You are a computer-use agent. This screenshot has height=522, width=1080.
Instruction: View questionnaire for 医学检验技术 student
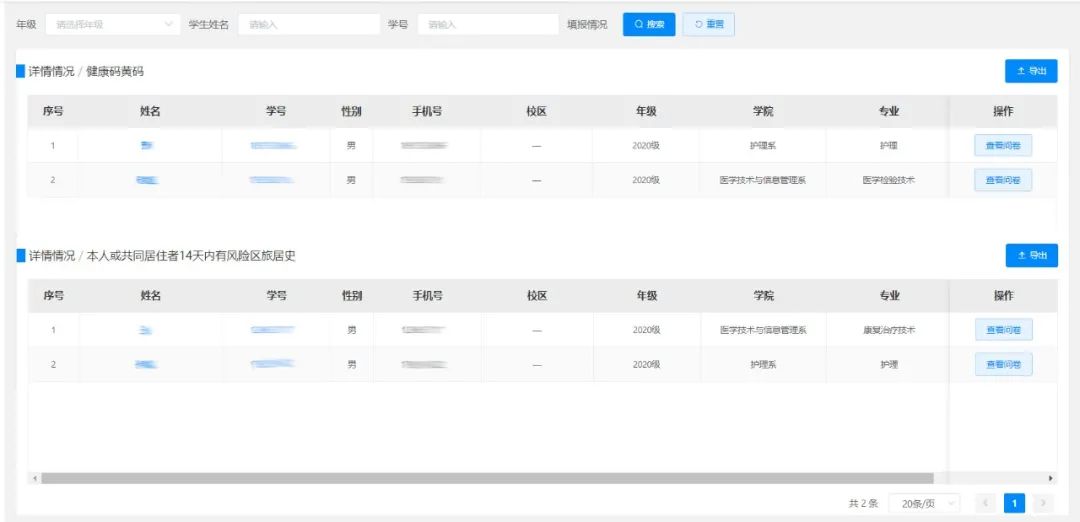pos(1003,180)
